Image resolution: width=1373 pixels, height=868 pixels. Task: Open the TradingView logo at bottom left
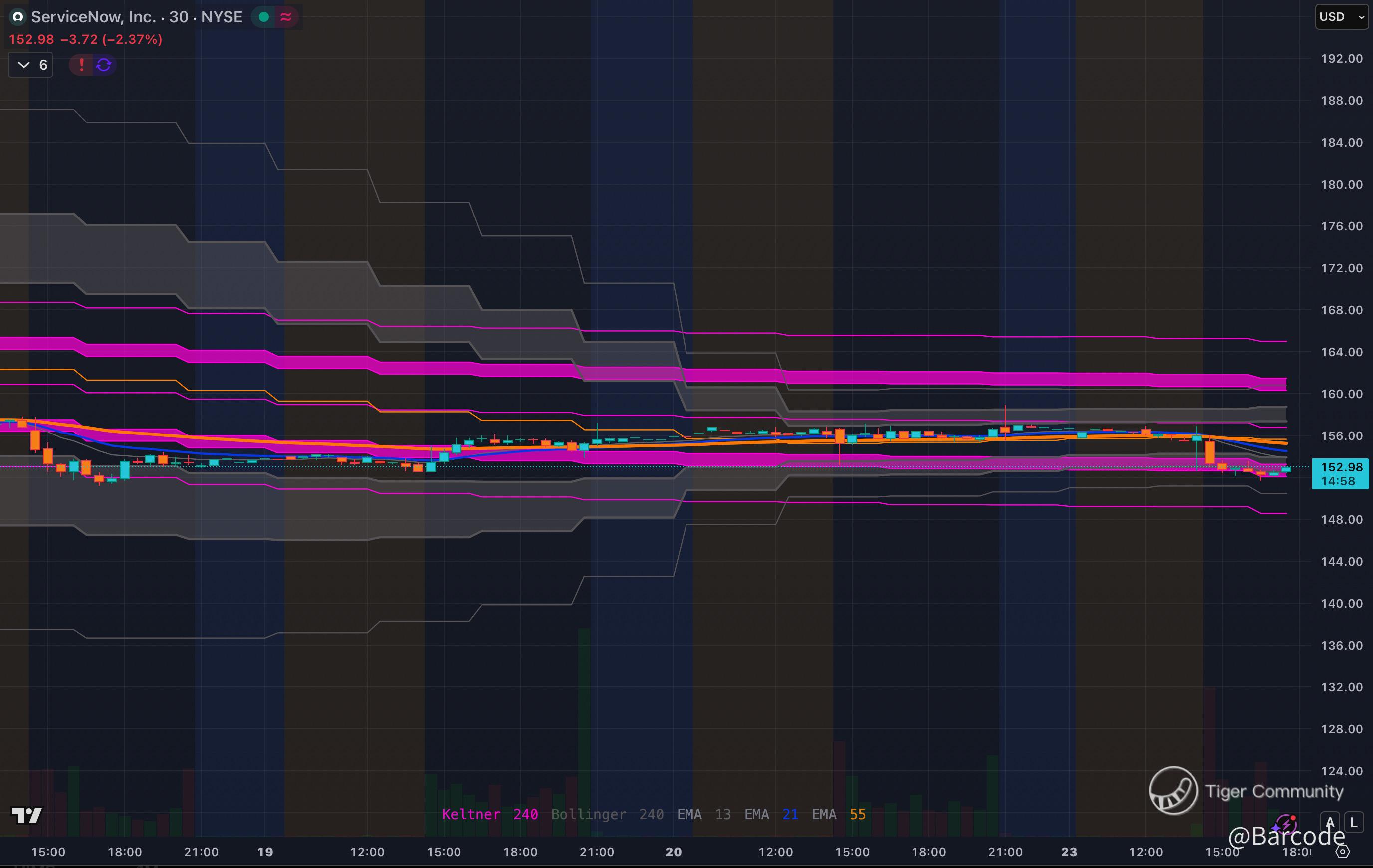[26, 815]
